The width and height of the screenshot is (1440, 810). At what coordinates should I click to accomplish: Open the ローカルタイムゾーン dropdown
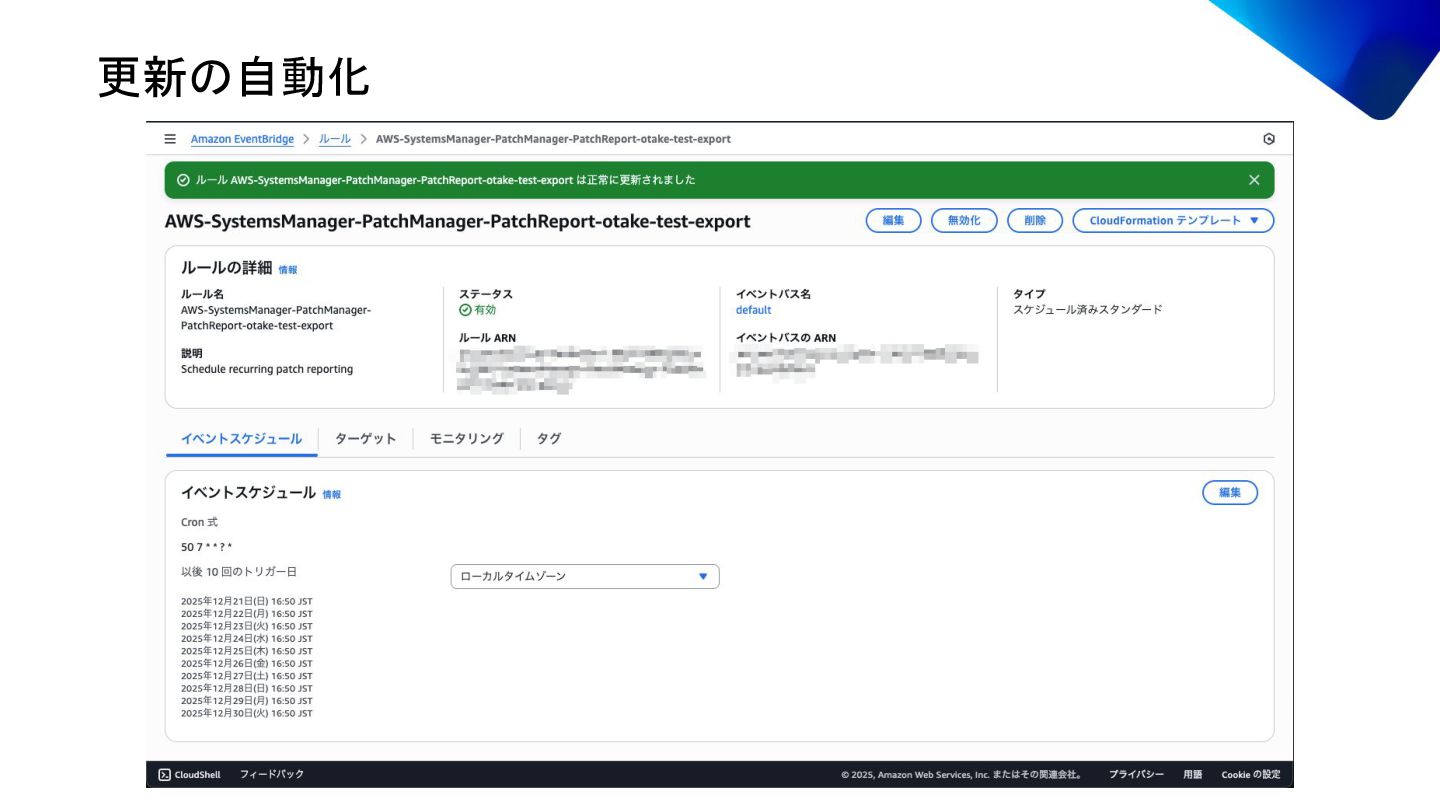click(x=585, y=576)
